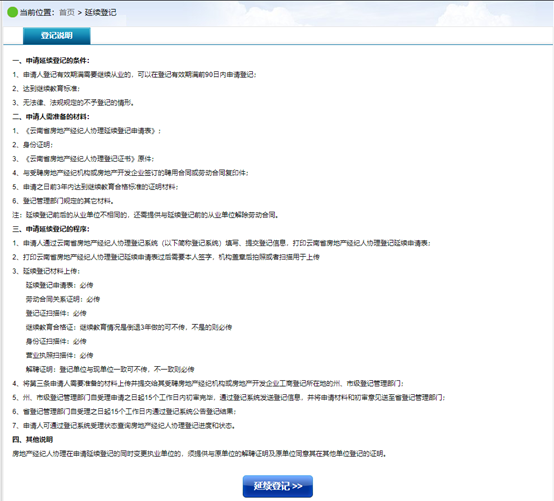Click the 延续登记 >> button
Viewport: 554px width, 501px height.
(x=278, y=486)
